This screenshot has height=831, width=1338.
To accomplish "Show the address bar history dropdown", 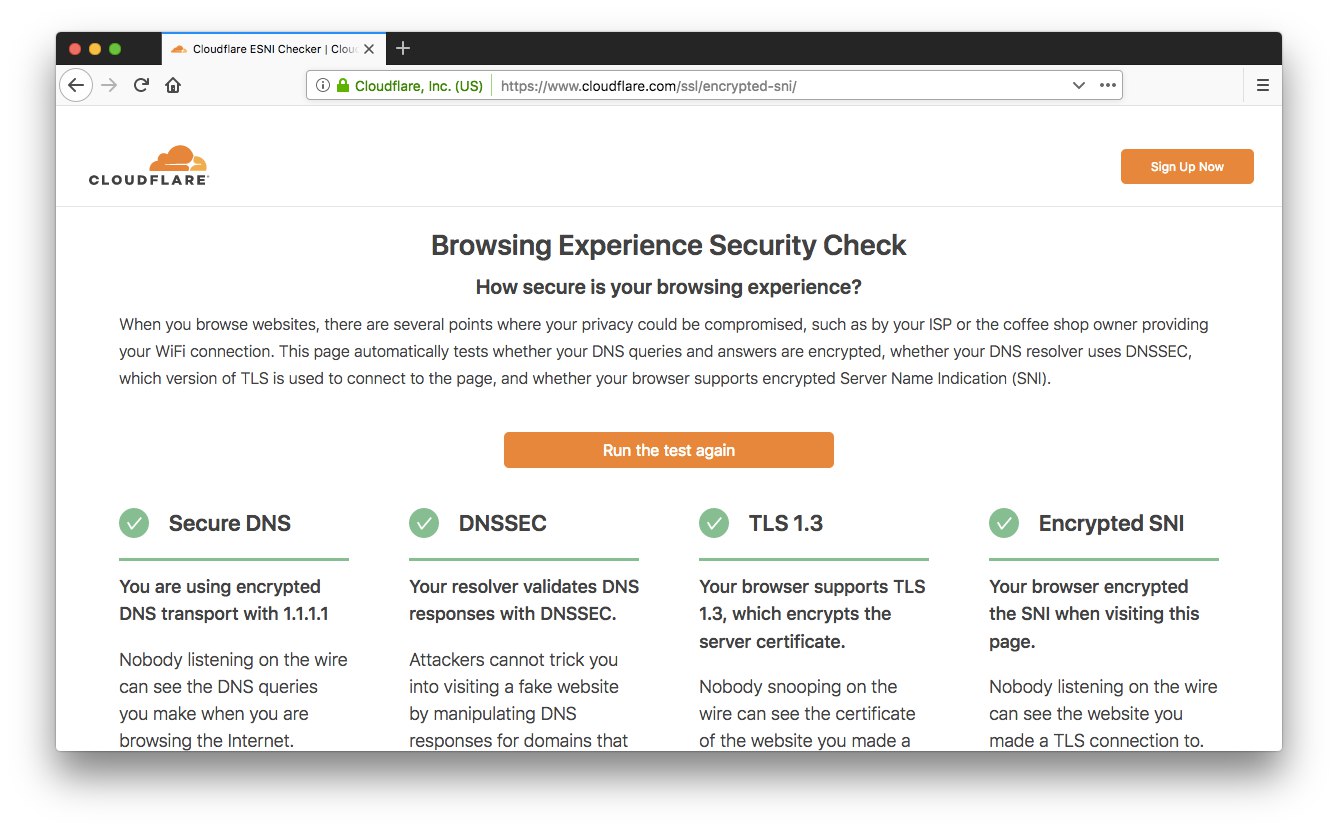I will pos(1079,86).
